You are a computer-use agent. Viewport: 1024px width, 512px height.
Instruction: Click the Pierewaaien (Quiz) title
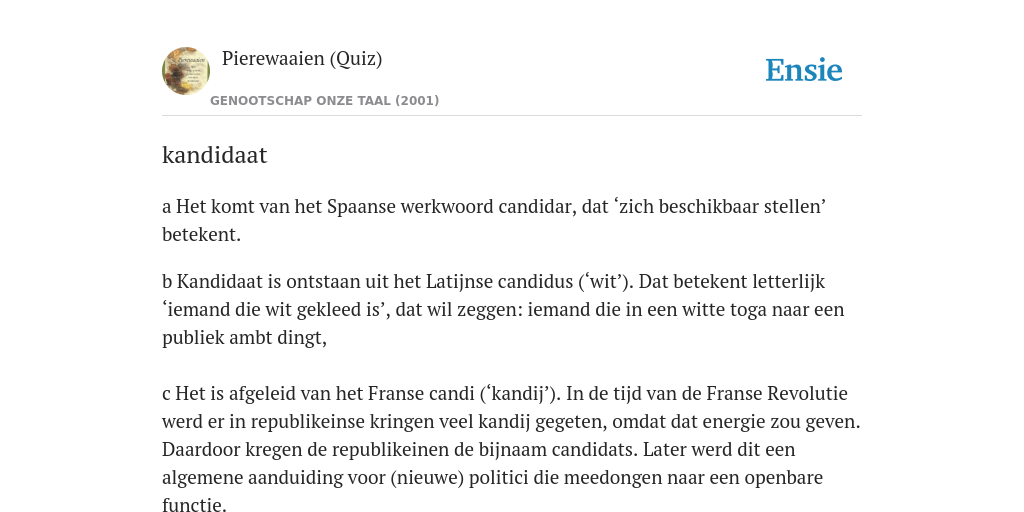(x=302, y=59)
